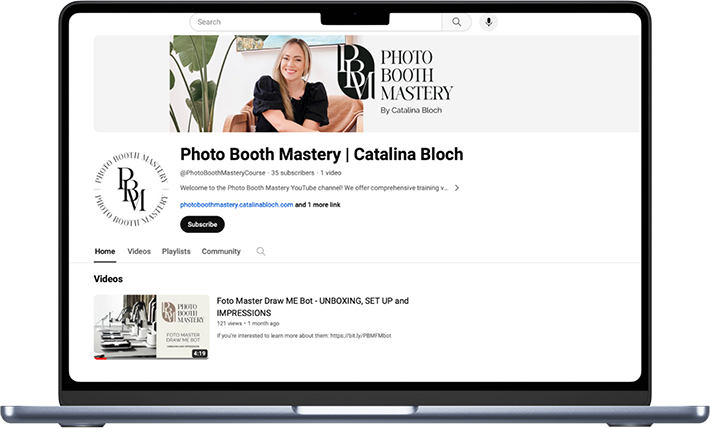The image size is (710, 428).
Task: Click the Photo Booth Mastery banner image
Action: tap(367, 84)
